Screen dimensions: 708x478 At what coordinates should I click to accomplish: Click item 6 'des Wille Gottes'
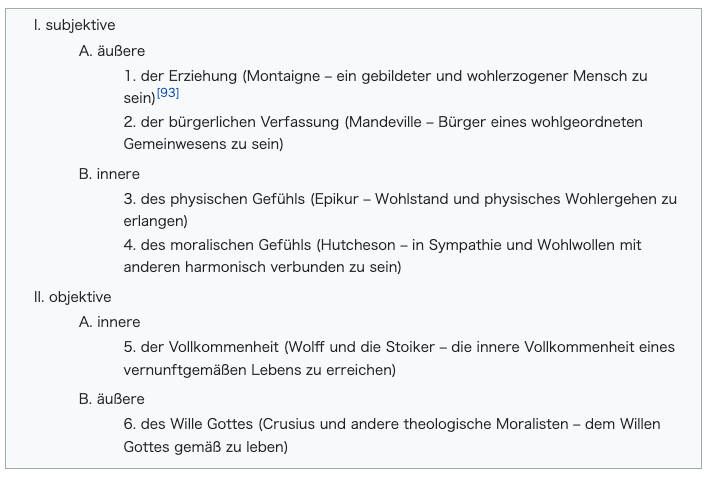click(197, 424)
